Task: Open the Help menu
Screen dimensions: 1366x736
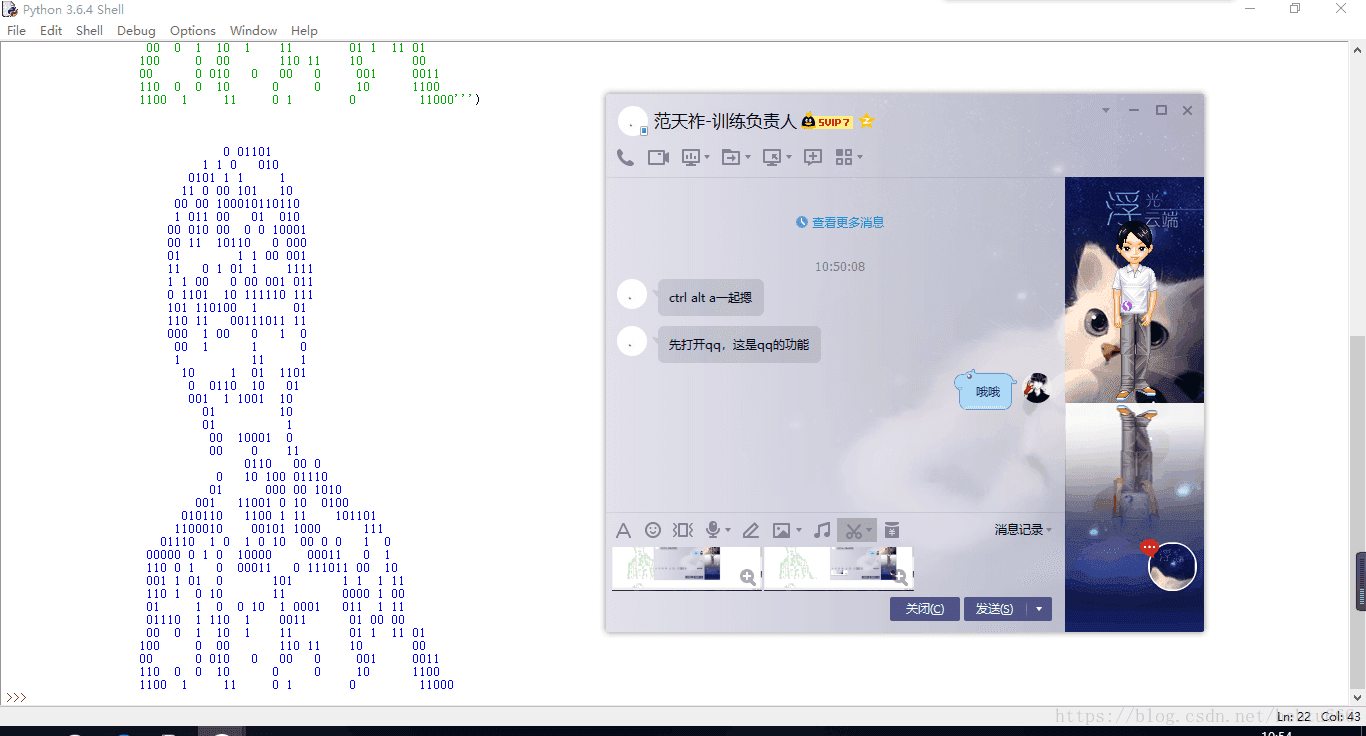Action: [304, 30]
